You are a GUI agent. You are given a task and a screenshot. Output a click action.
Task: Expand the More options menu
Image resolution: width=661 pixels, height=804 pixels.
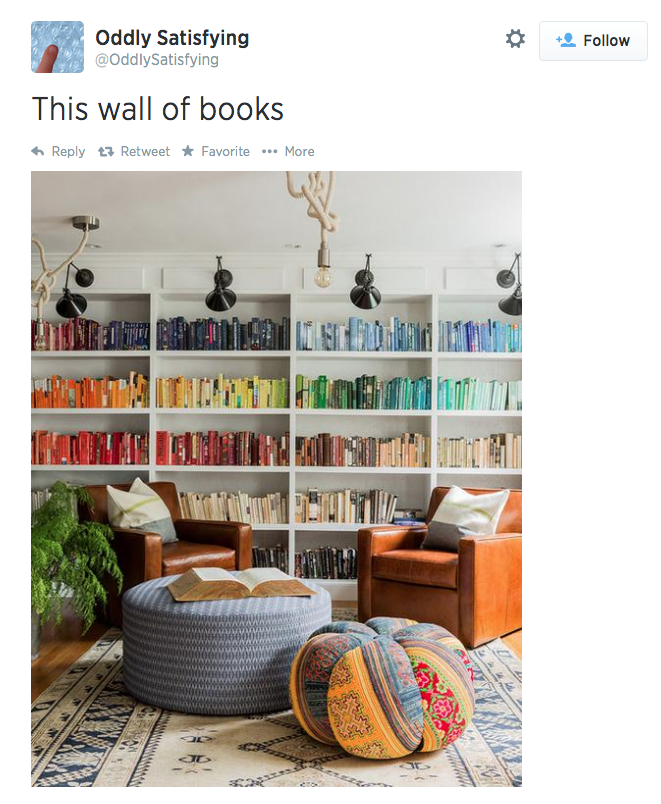(x=299, y=151)
